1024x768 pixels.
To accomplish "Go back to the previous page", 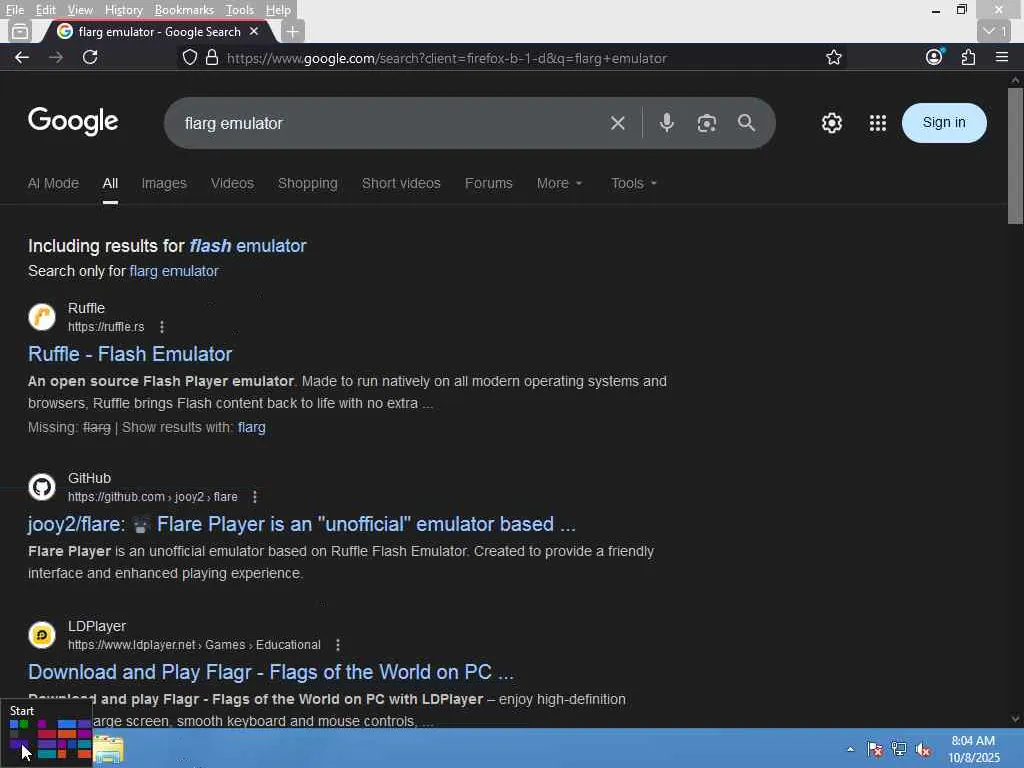I will click(22, 57).
